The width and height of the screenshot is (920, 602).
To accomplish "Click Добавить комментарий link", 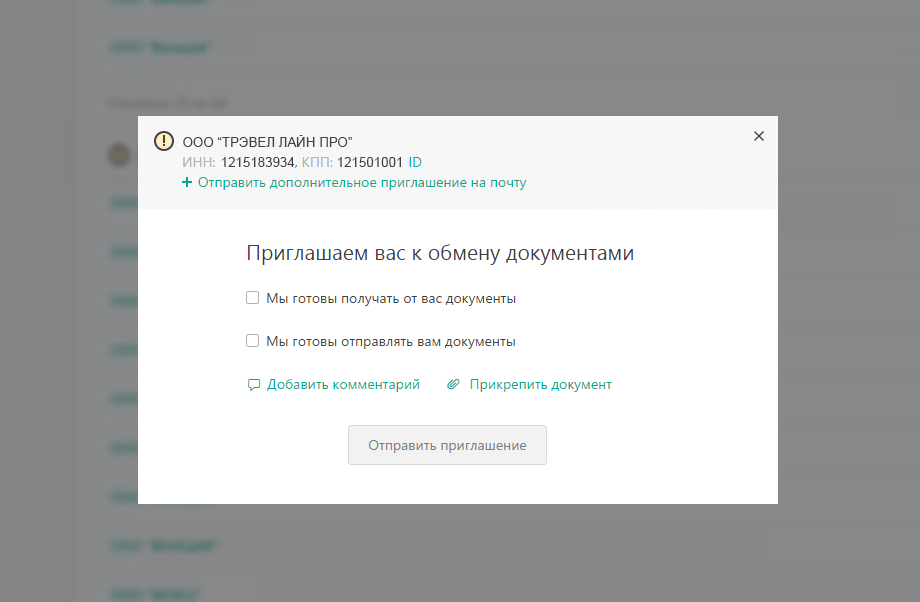I will point(343,384).
